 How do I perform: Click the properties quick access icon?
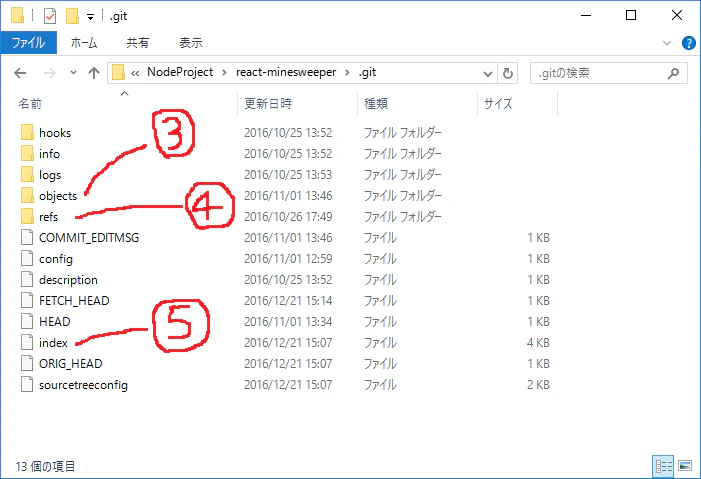50,17
